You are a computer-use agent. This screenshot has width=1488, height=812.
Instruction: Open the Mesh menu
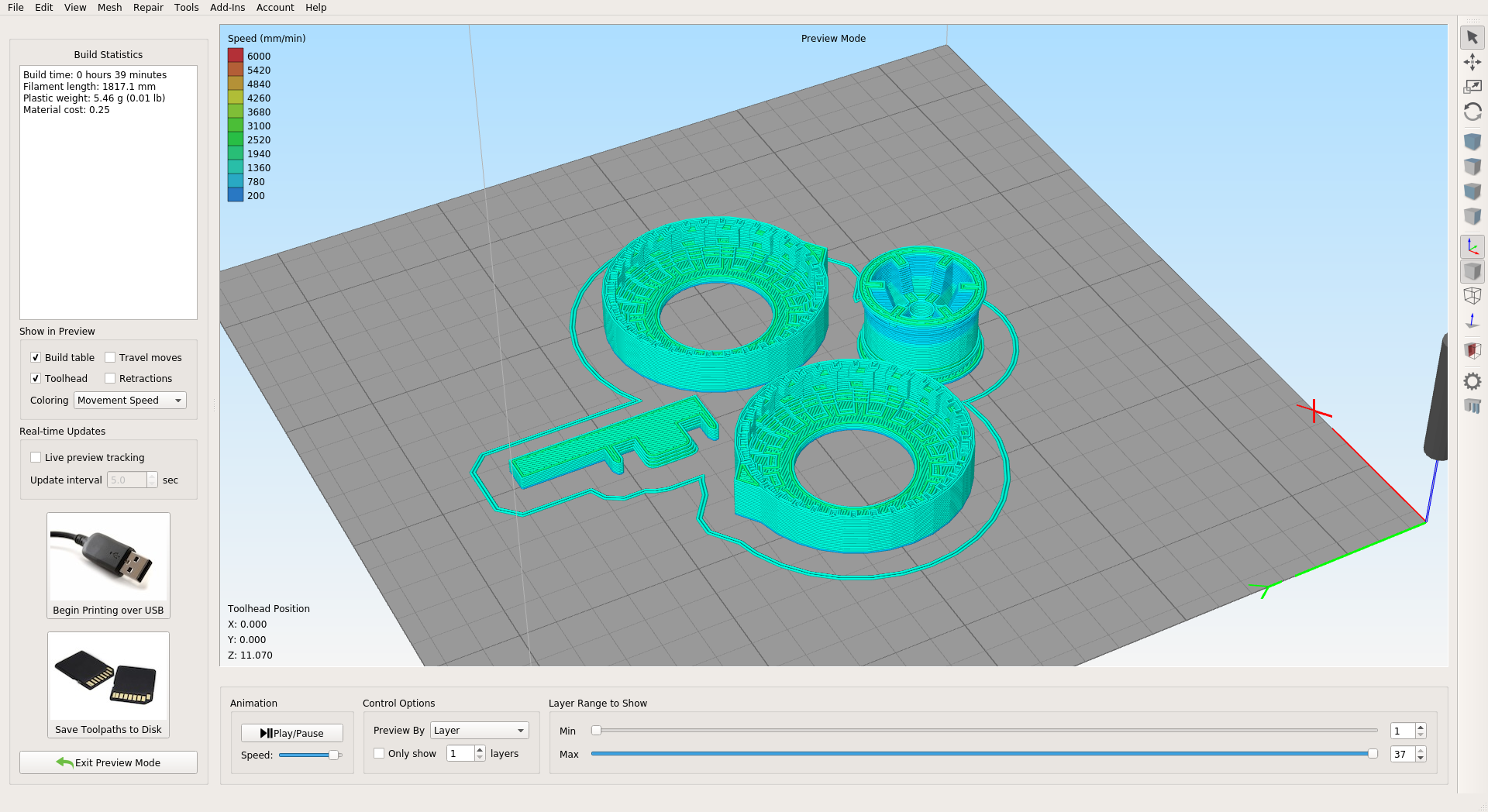coord(110,8)
